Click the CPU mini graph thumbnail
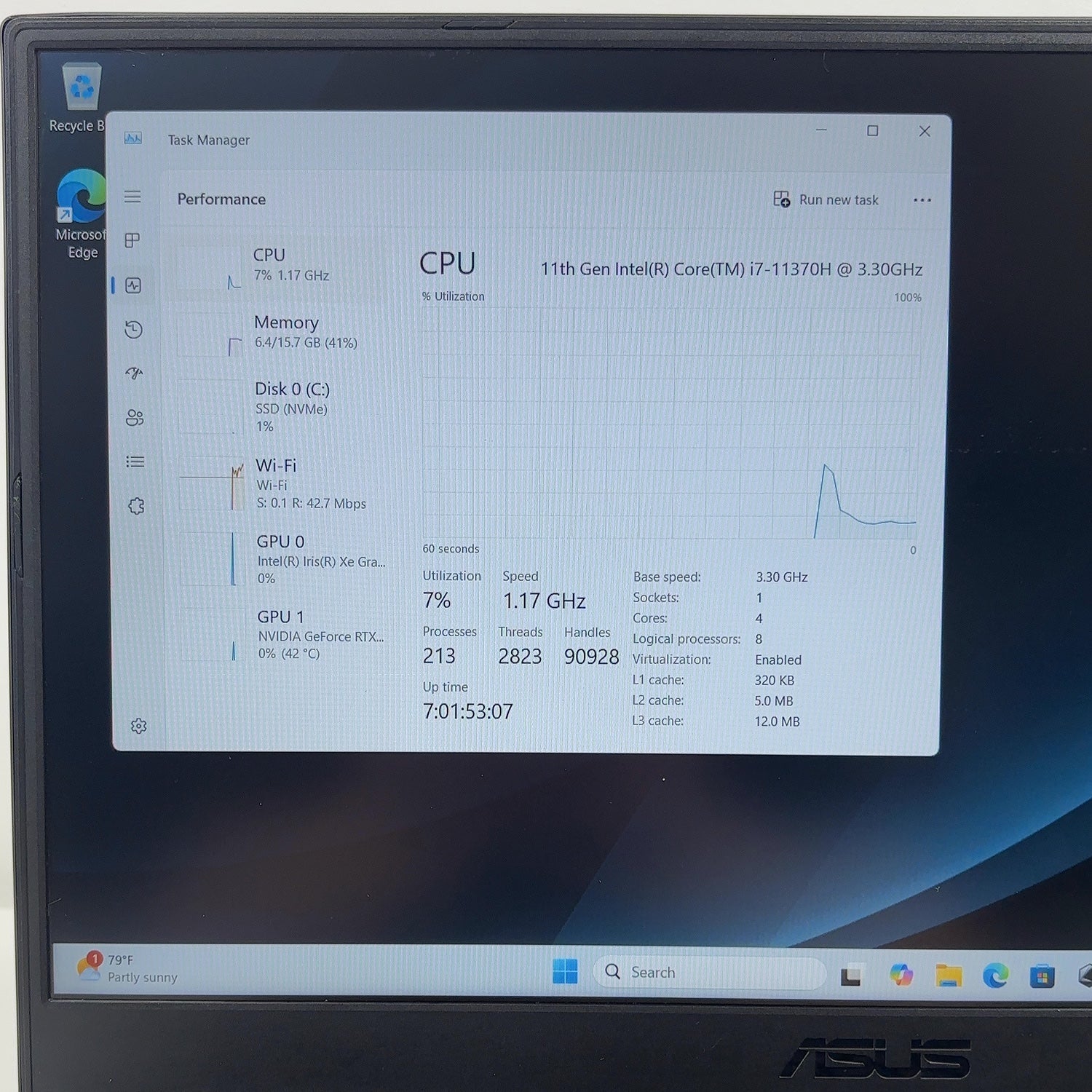The height and width of the screenshot is (1092, 1092). (x=210, y=268)
